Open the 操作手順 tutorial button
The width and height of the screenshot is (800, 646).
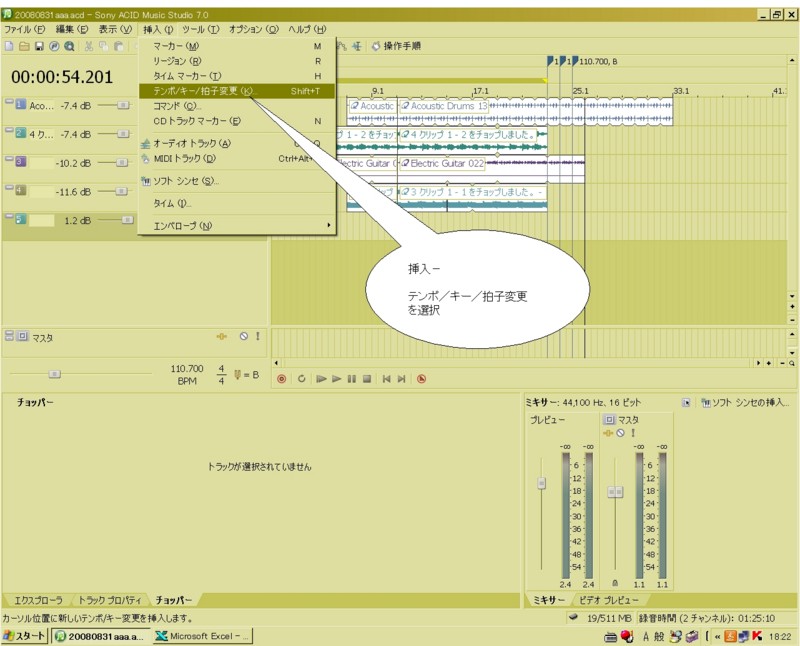pos(396,46)
